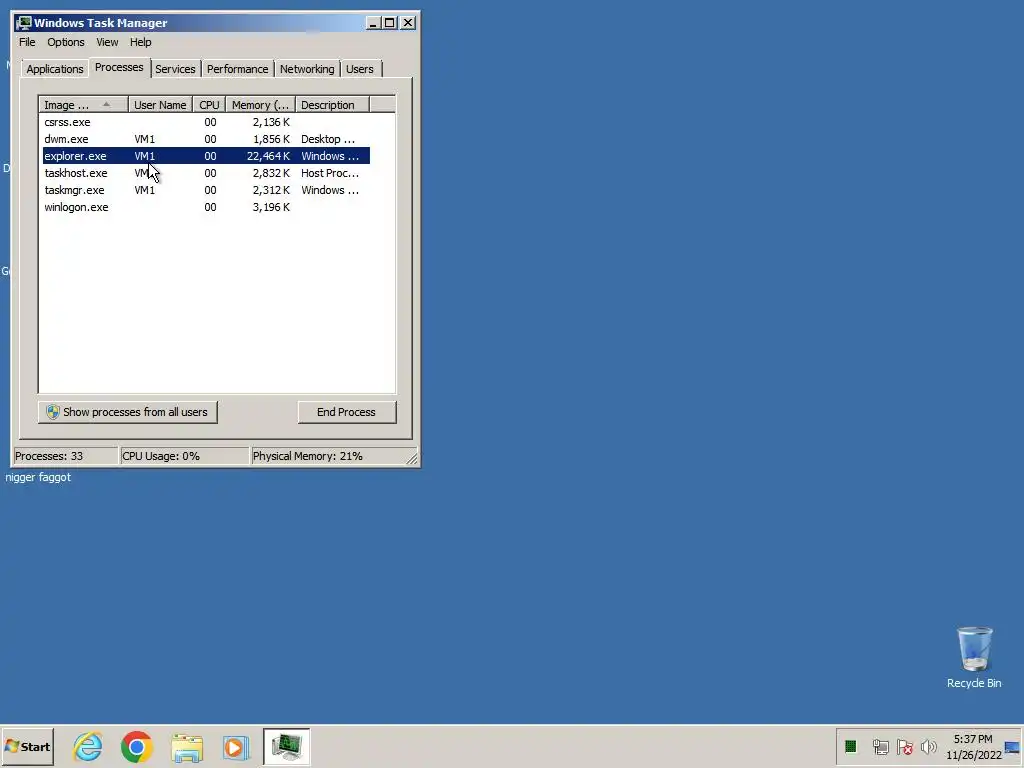
Task: Click the Host Proc... description cell
Action: [x=330, y=173]
